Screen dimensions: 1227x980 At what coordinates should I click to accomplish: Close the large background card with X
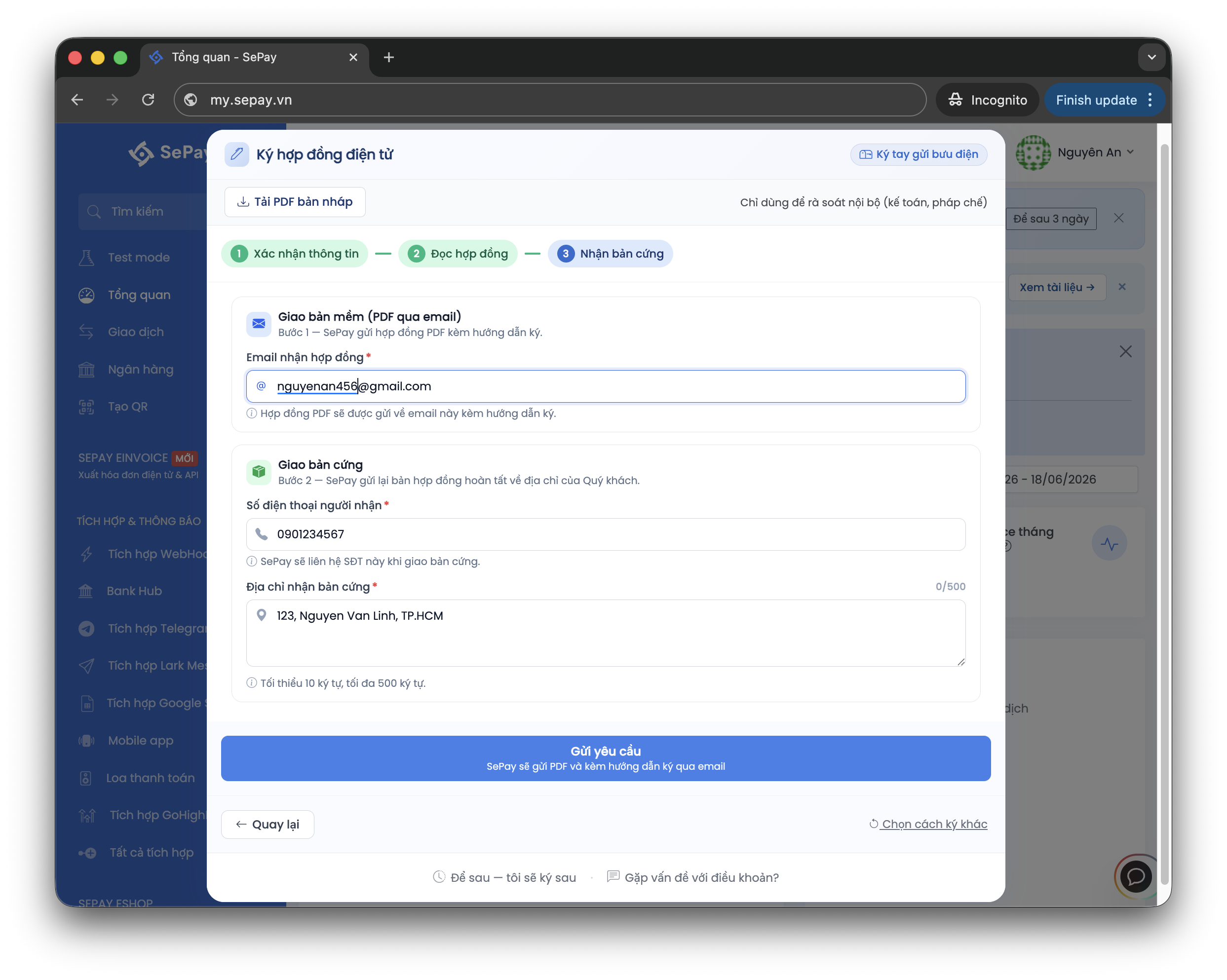point(1125,351)
